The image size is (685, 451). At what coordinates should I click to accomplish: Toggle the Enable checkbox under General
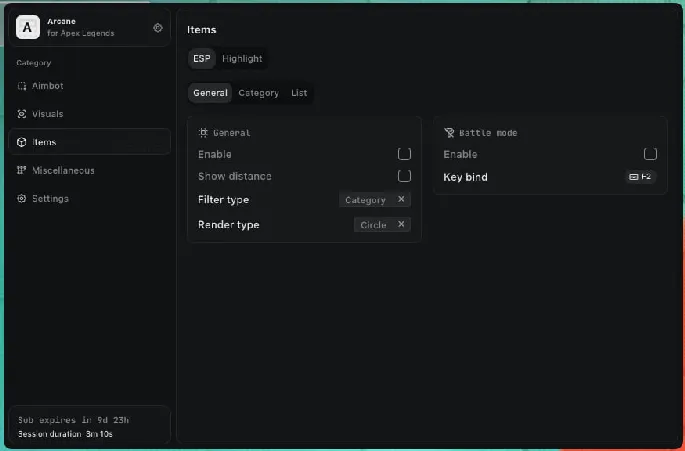pos(404,154)
